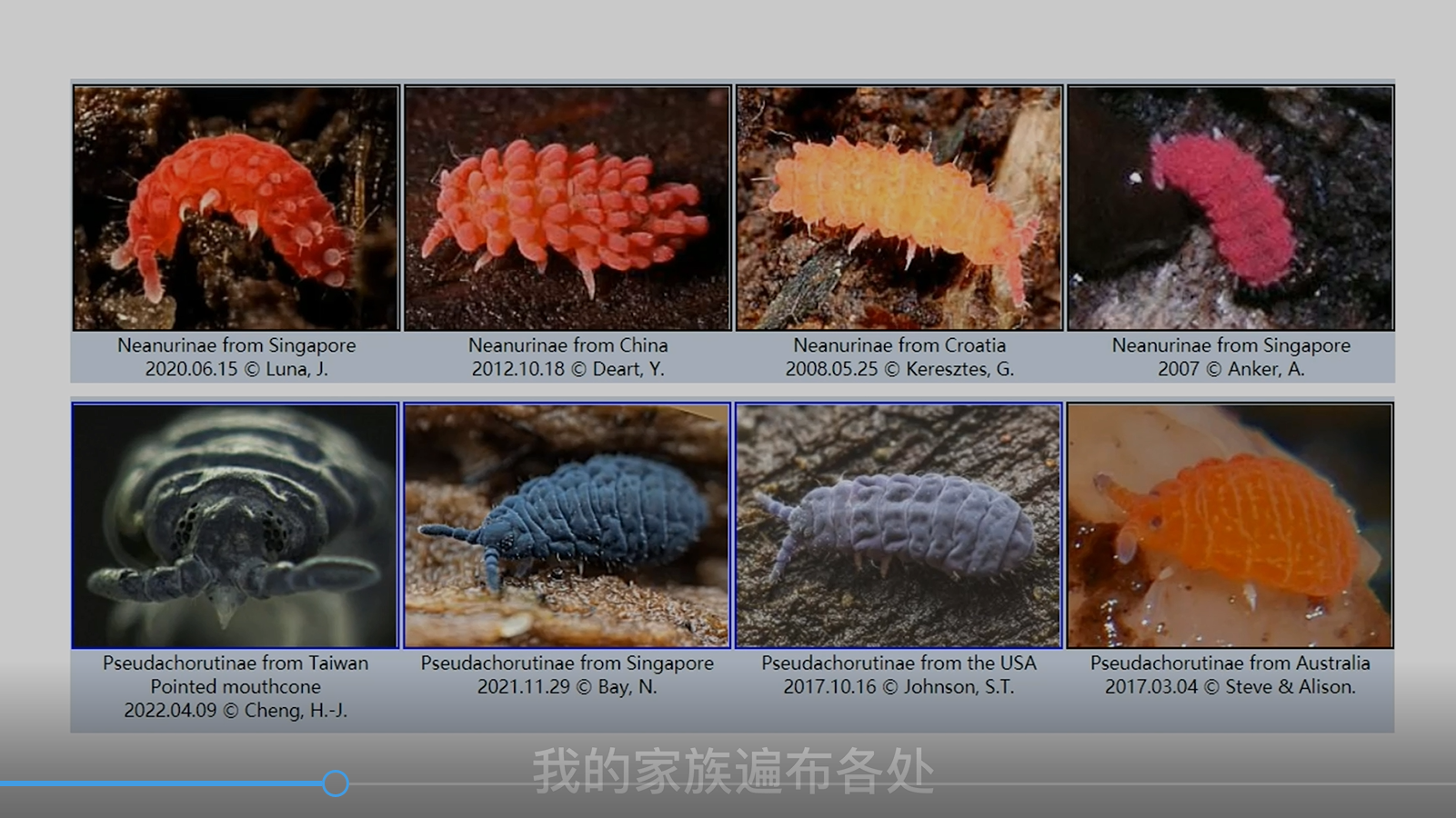1456x818 pixels.
Task: Select the Taiwan pointed mouthcone close-up photo
Action: point(236,525)
